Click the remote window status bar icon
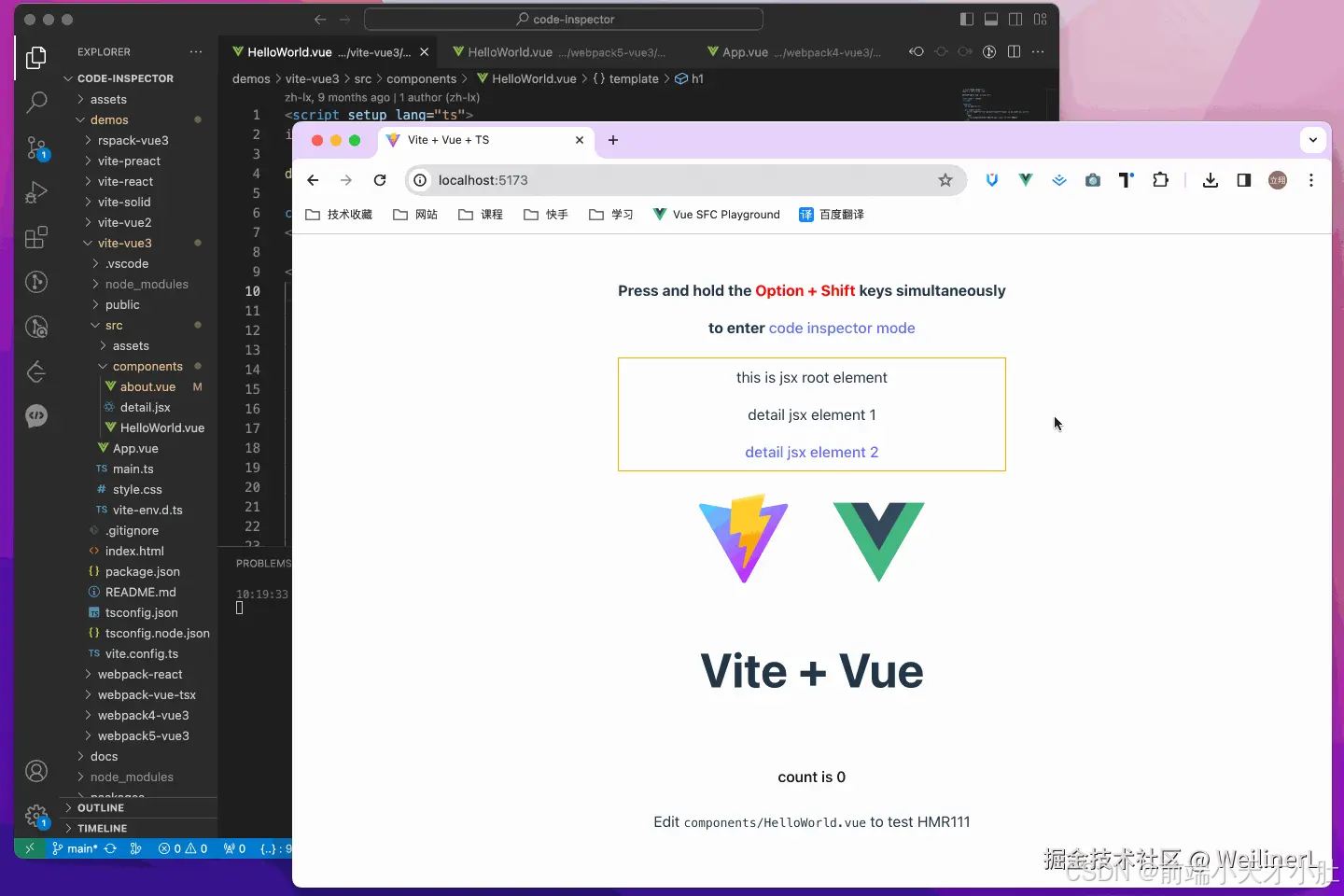 tap(29, 848)
